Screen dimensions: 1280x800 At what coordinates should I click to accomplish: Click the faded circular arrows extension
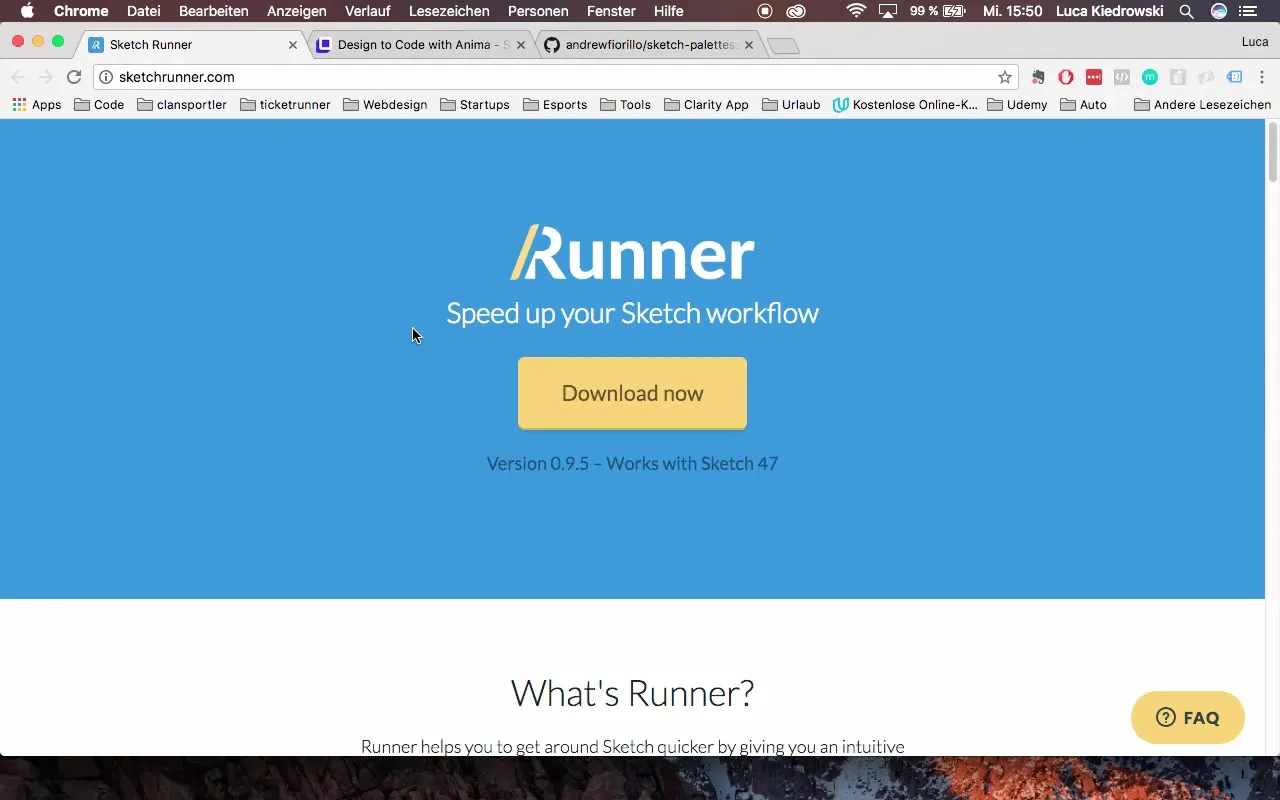click(x=1206, y=77)
